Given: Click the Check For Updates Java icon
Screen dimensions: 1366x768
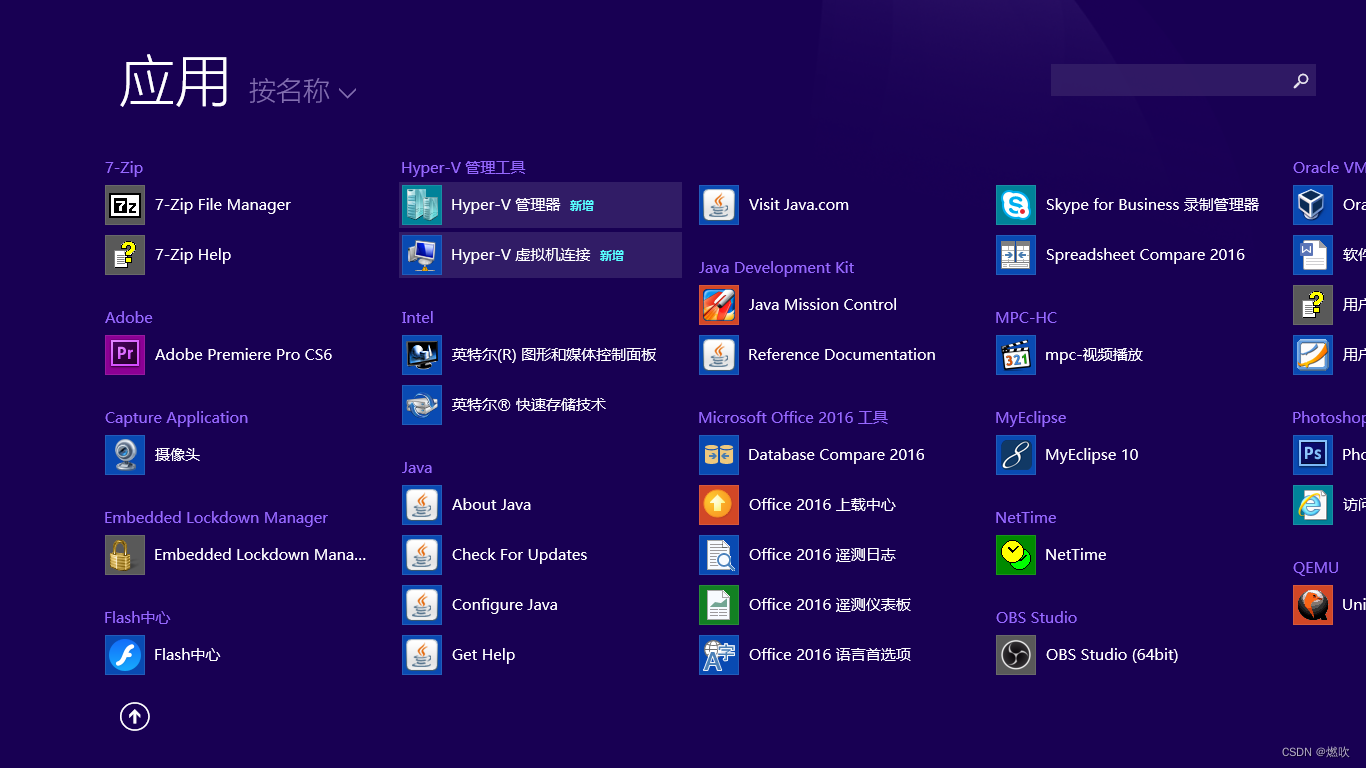Looking at the screenshot, I should tap(422, 555).
